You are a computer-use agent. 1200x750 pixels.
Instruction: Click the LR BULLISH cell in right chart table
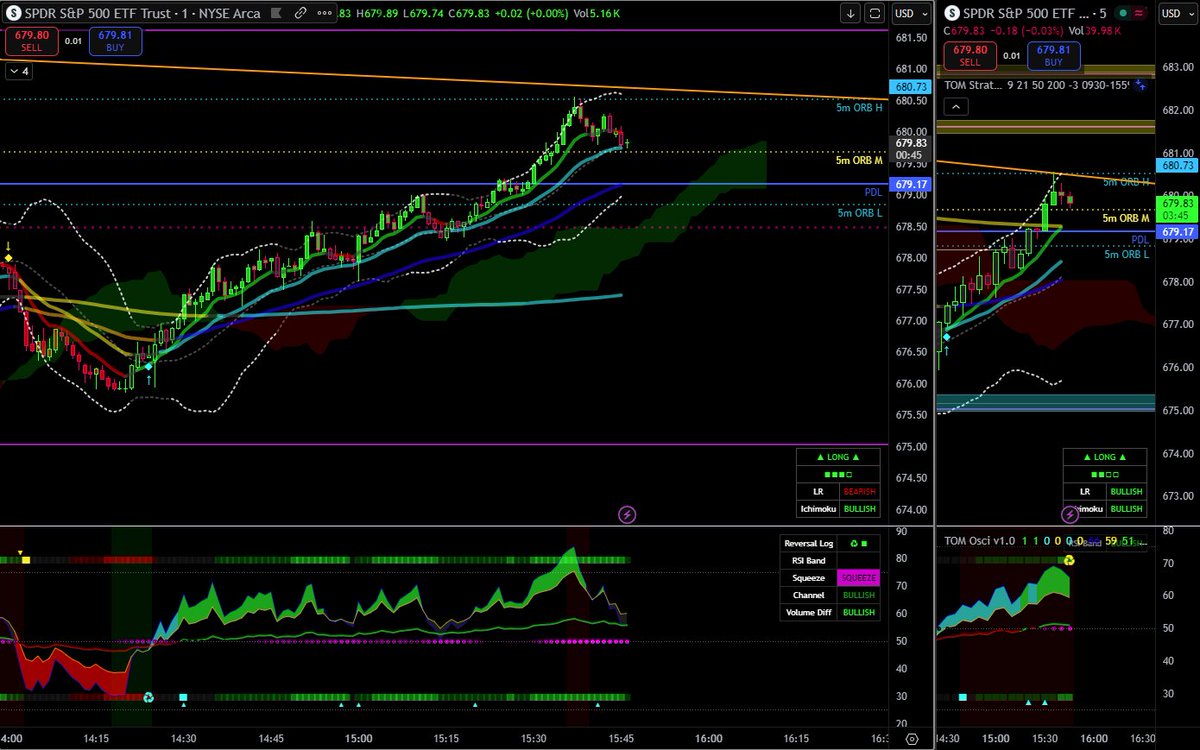click(x=1125, y=493)
